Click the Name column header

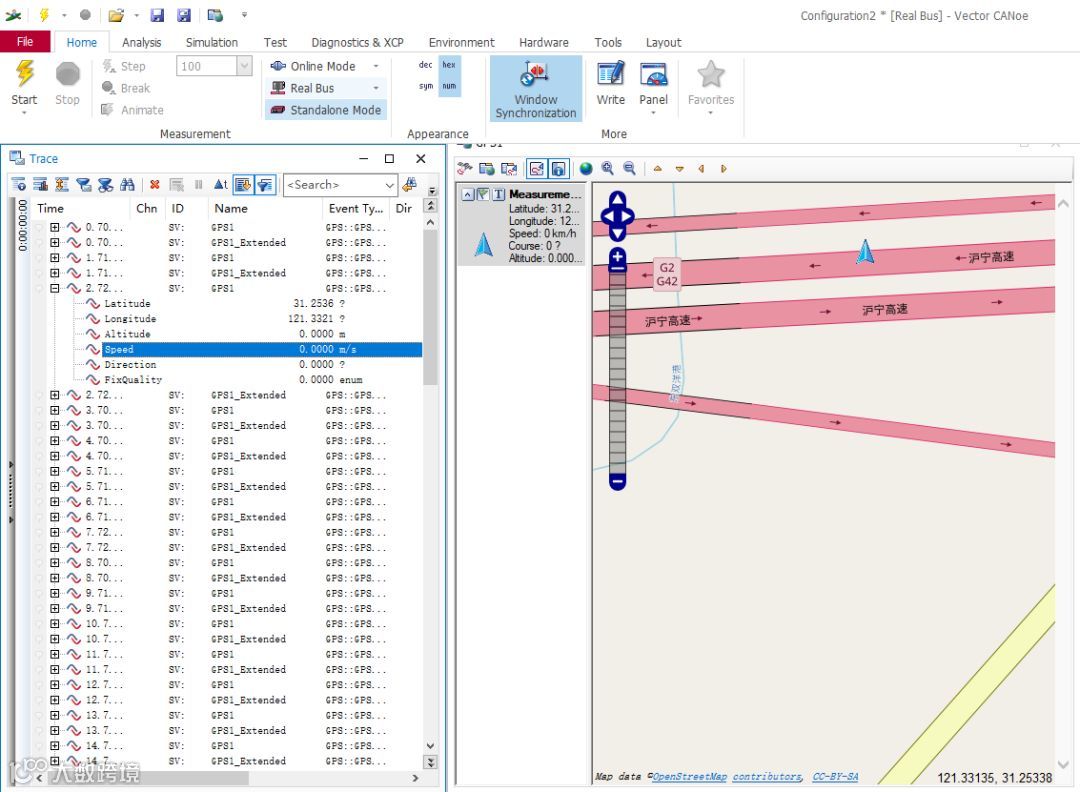(231, 208)
